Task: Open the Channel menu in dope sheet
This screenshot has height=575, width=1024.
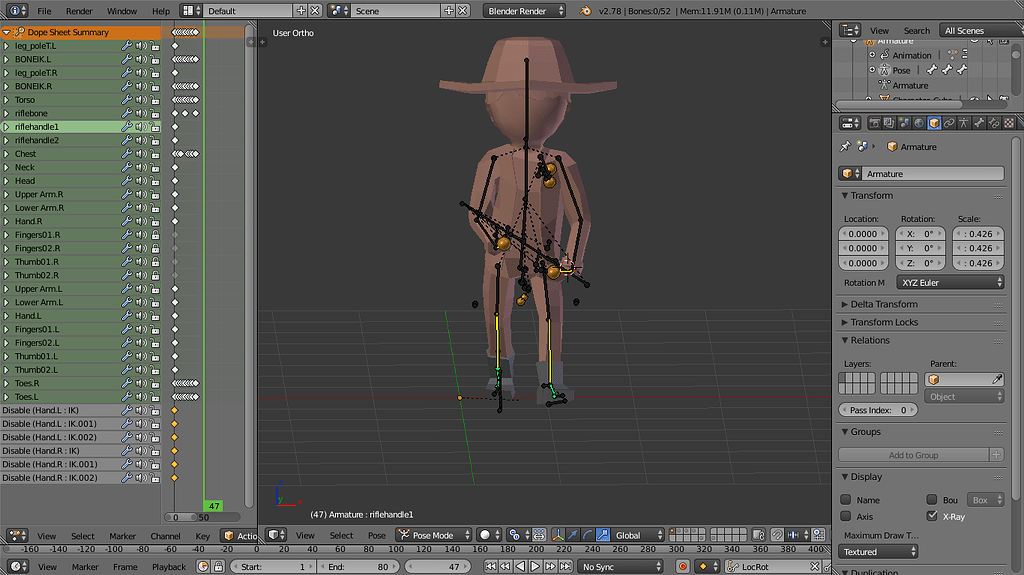Action: 165,536
